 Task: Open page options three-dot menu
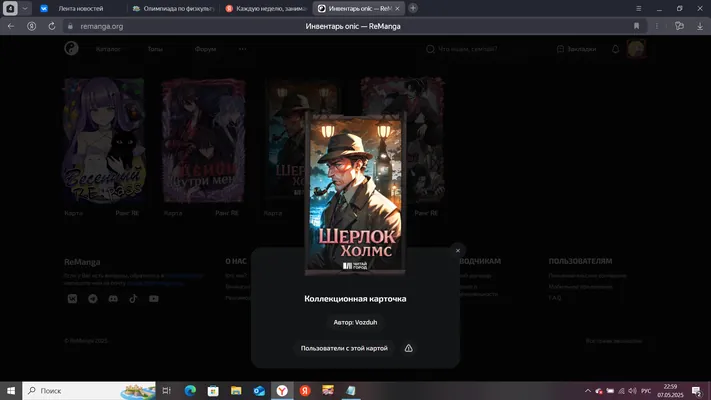657,26
